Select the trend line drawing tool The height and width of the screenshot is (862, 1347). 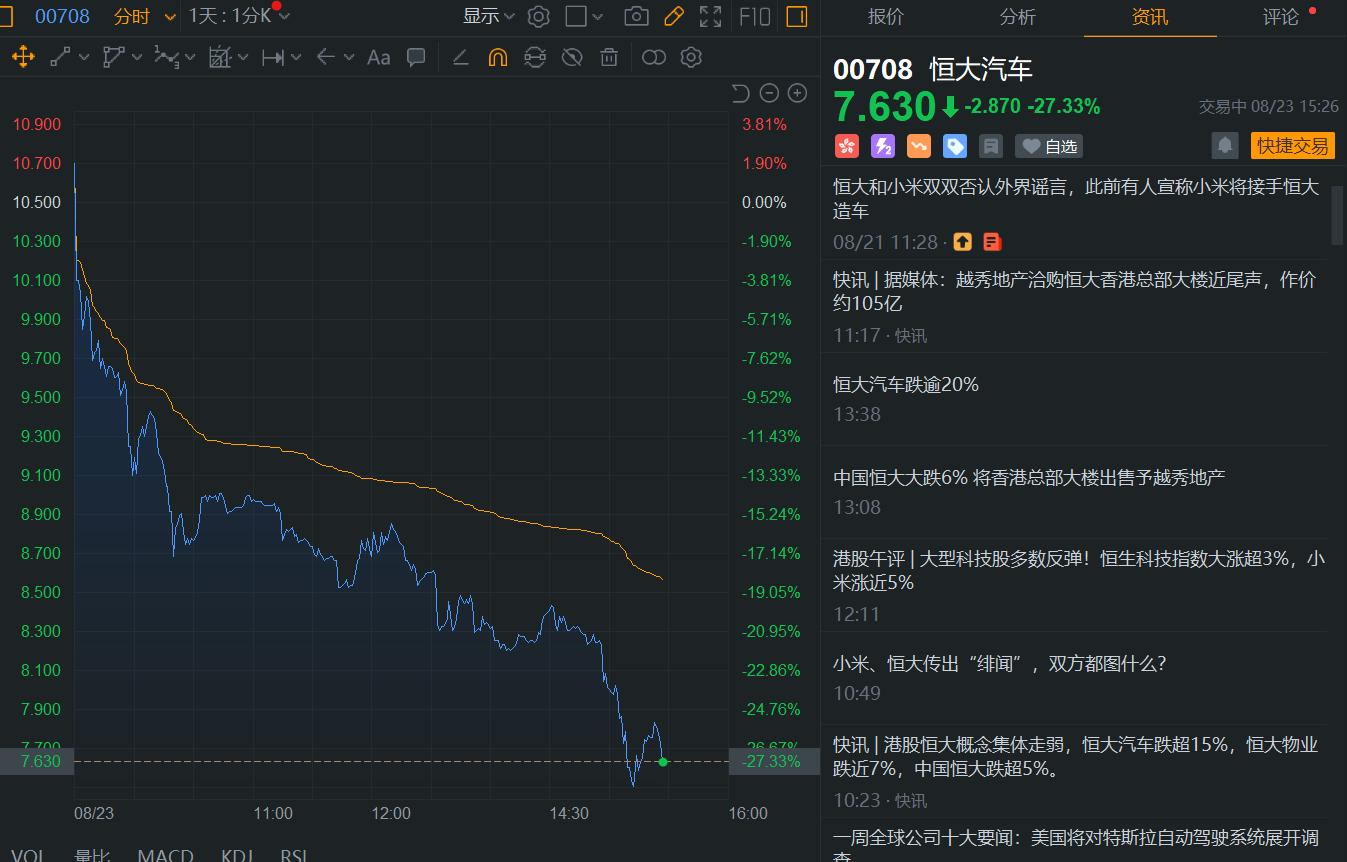[61, 57]
